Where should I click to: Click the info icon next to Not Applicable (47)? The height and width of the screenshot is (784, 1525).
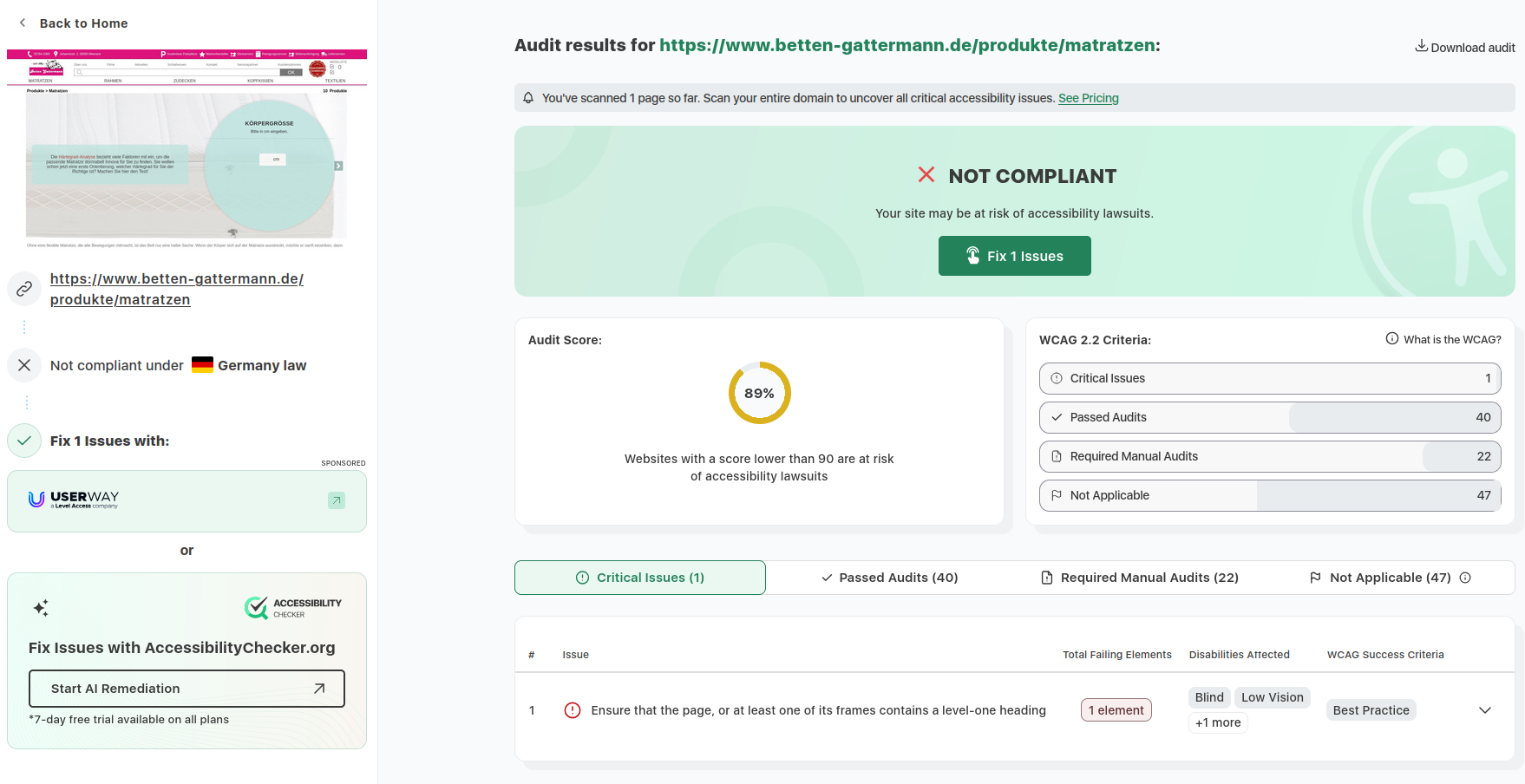1465,578
